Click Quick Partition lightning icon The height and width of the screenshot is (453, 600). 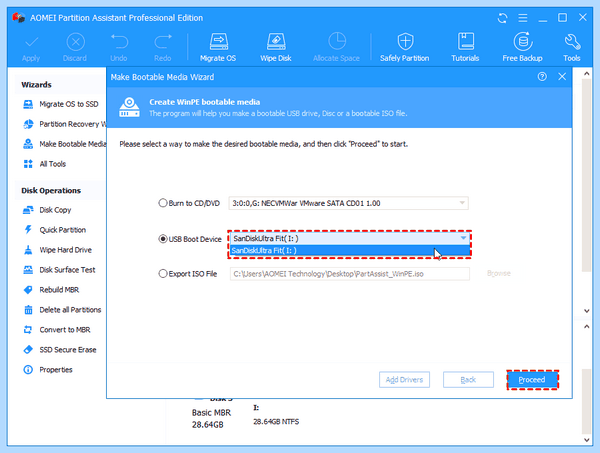[28, 230]
